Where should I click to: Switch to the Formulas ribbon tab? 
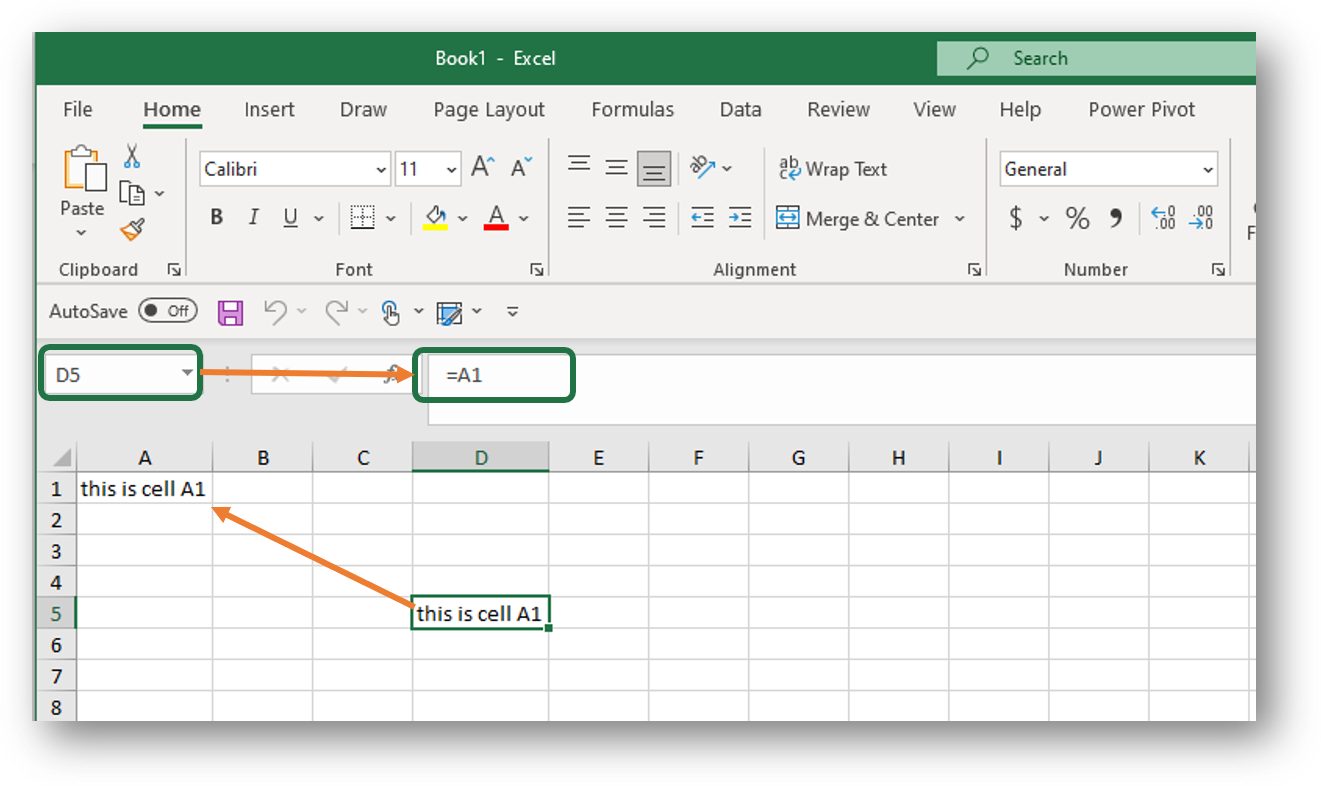632,109
